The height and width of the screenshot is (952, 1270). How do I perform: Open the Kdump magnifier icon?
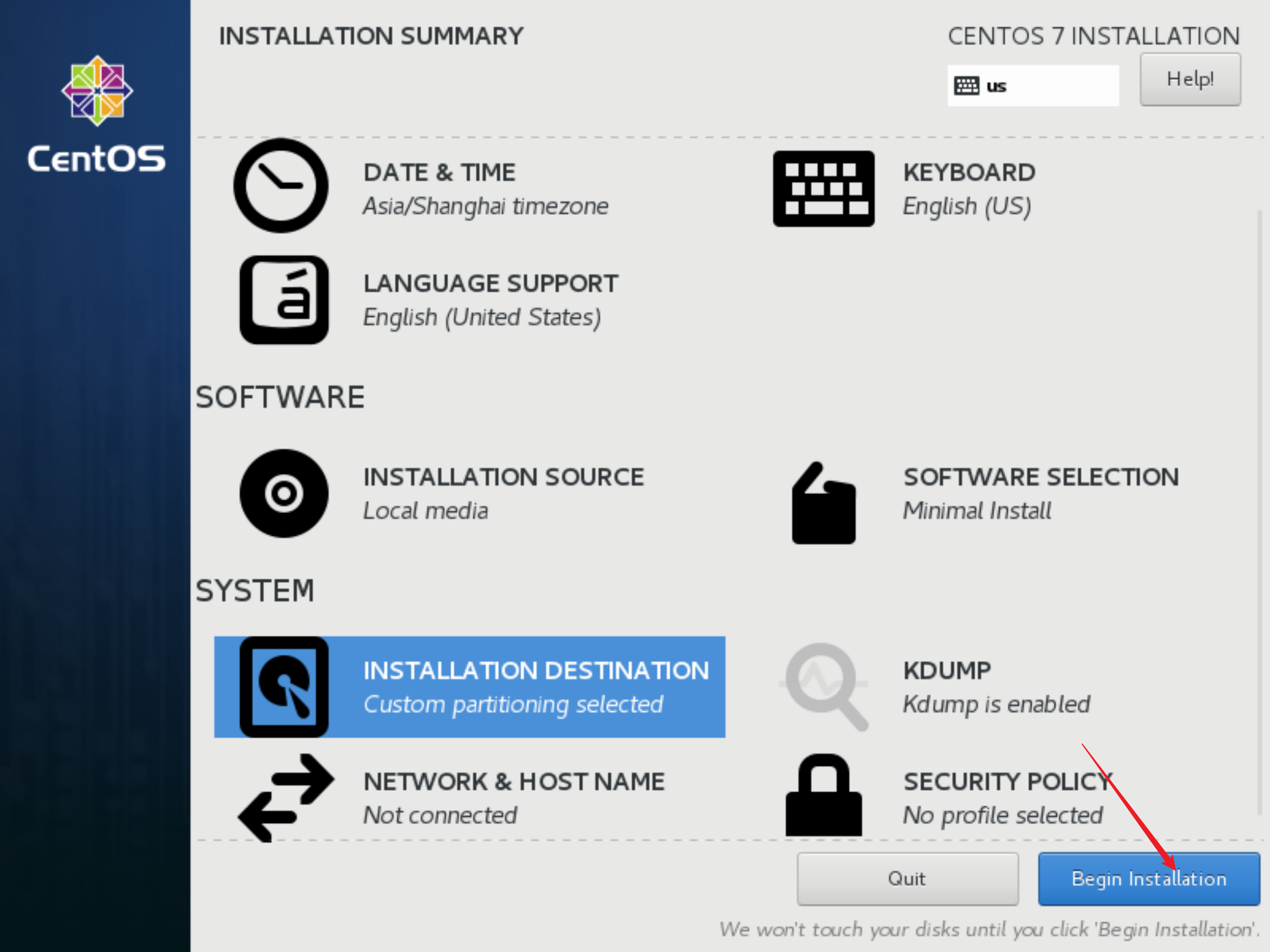[x=824, y=687]
